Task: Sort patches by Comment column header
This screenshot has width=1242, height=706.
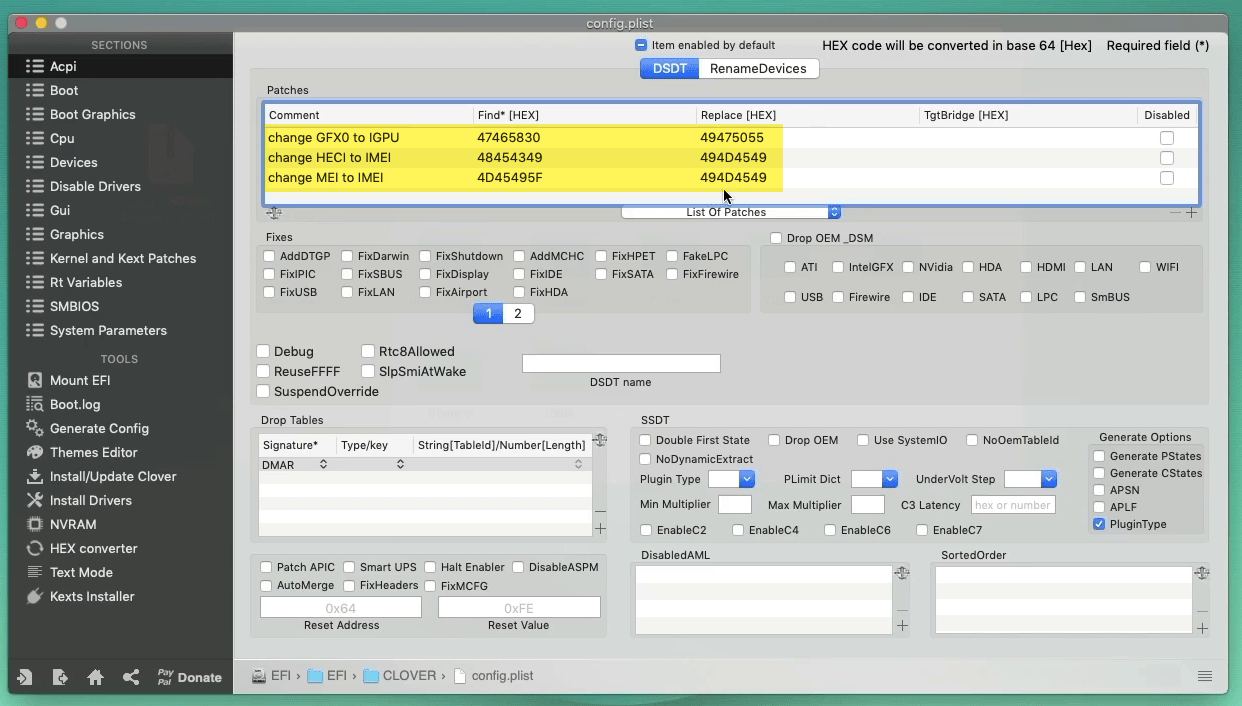Action: (x=369, y=115)
